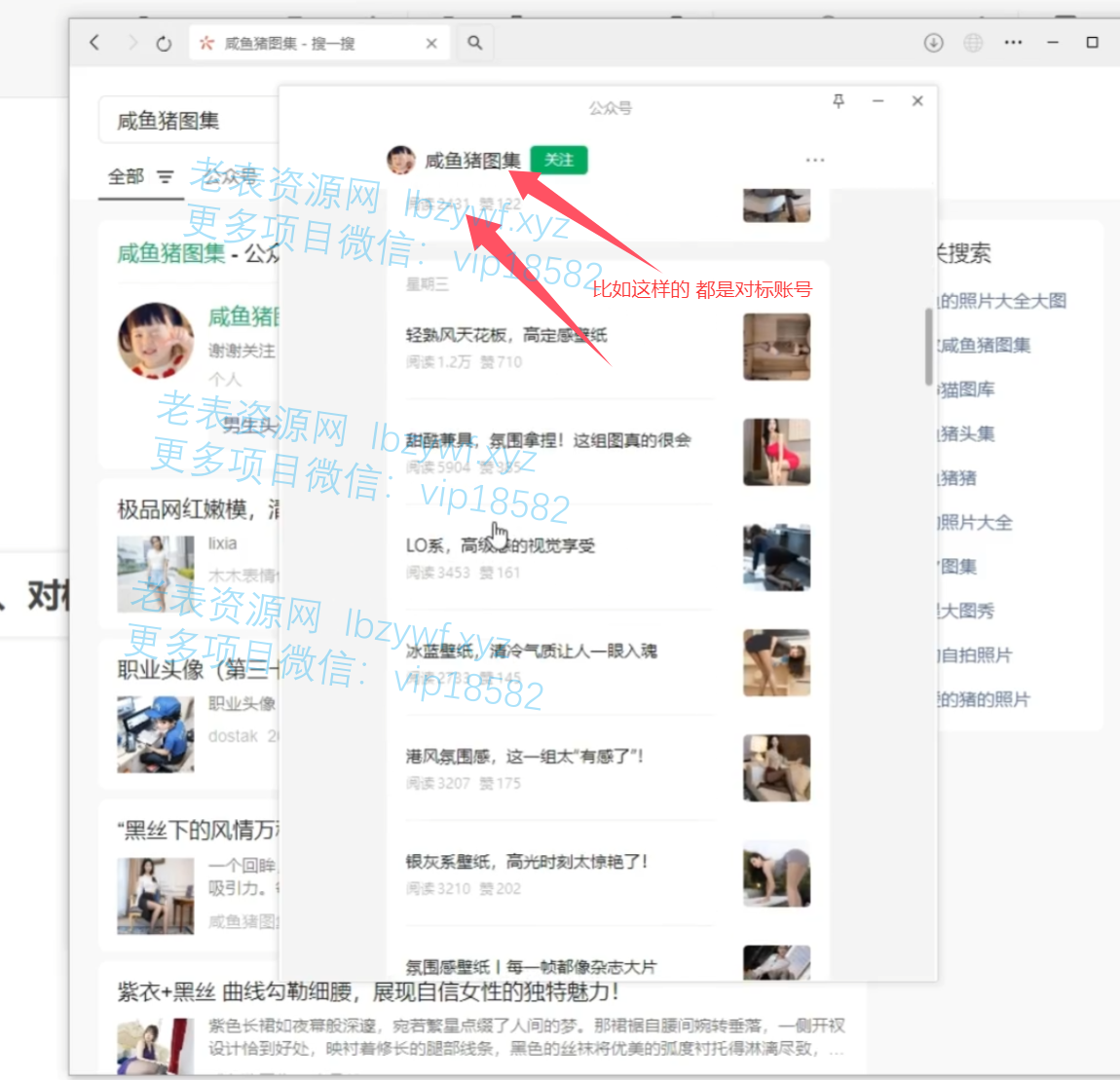Viewport: 1120px width, 1080px height.
Task: Close the 咸鱼猪图集 browser tab
Action: point(431,43)
